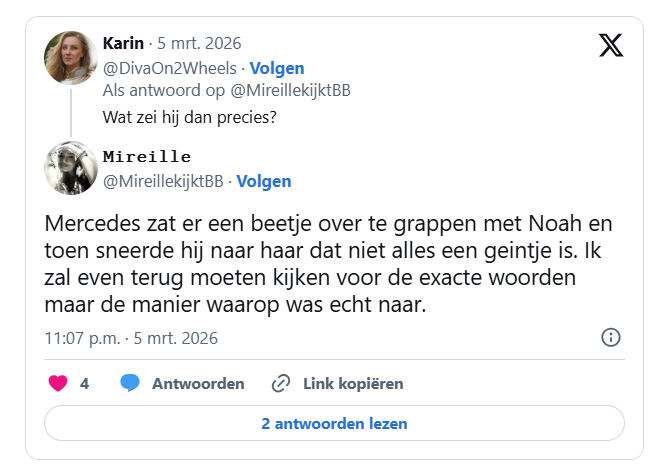Click the Antwoorden reply button
The height and width of the screenshot is (469, 662).
(198, 383)
